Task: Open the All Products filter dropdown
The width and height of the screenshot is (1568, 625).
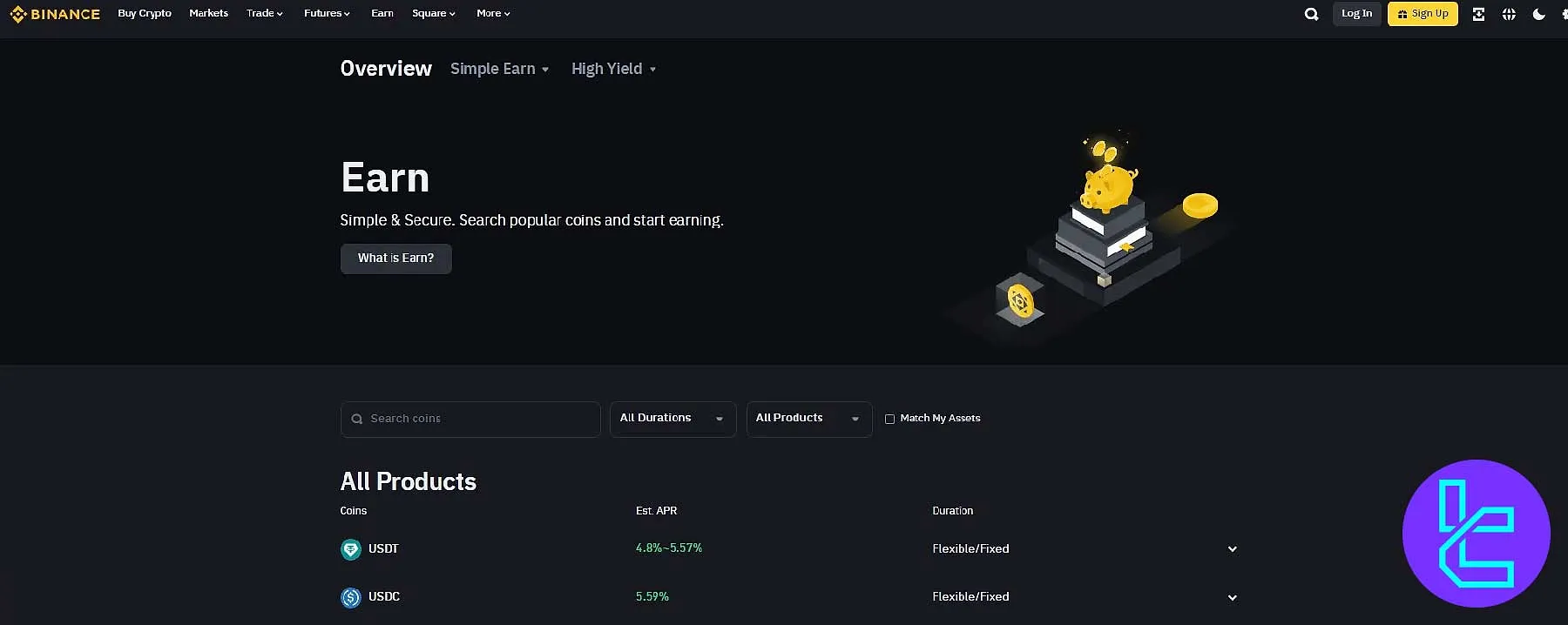Action: pos(808,419)
